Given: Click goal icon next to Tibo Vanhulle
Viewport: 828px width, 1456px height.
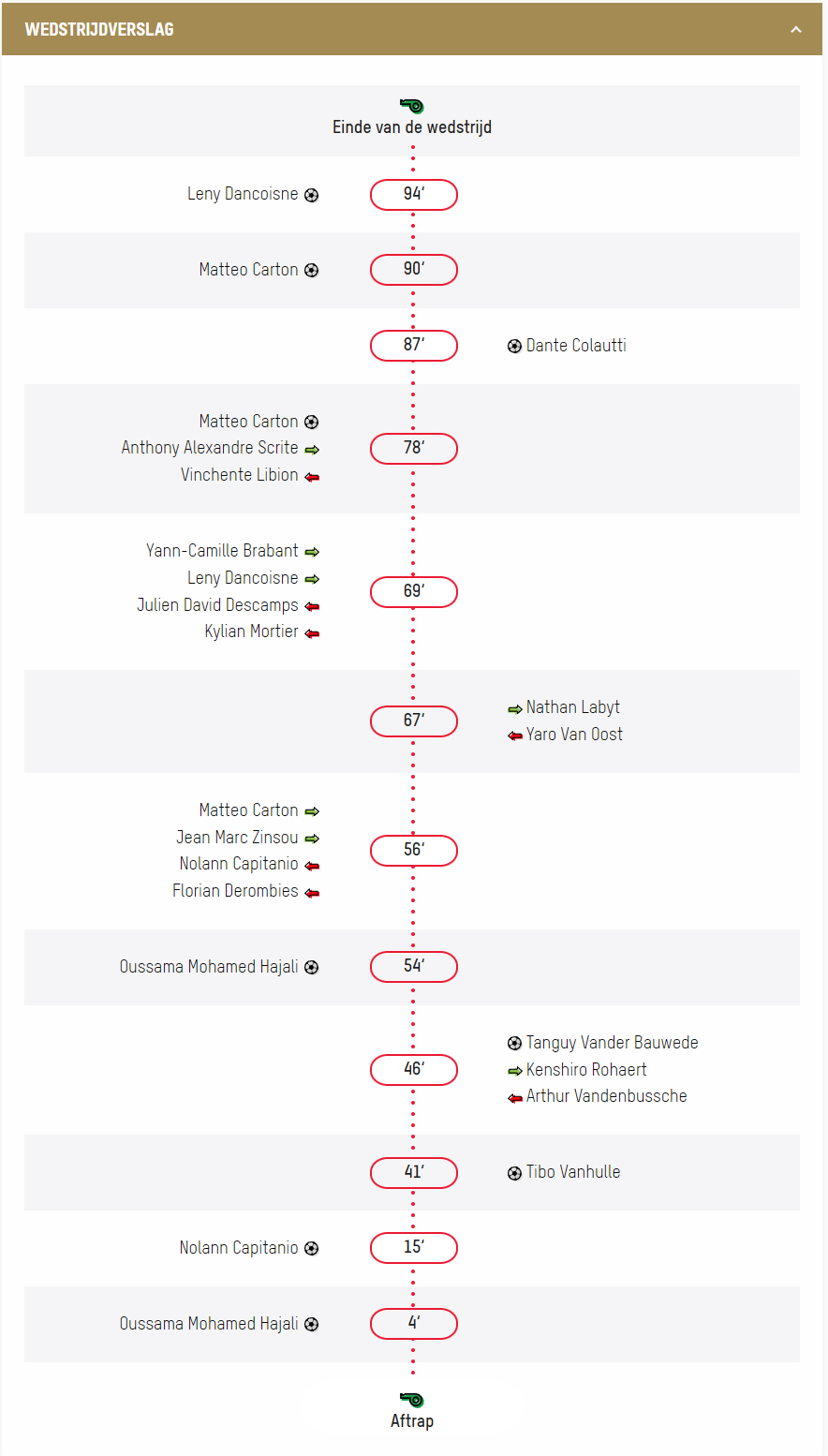Looking at the screenshot, I should pyautogui.click(x=514, y=1173).
